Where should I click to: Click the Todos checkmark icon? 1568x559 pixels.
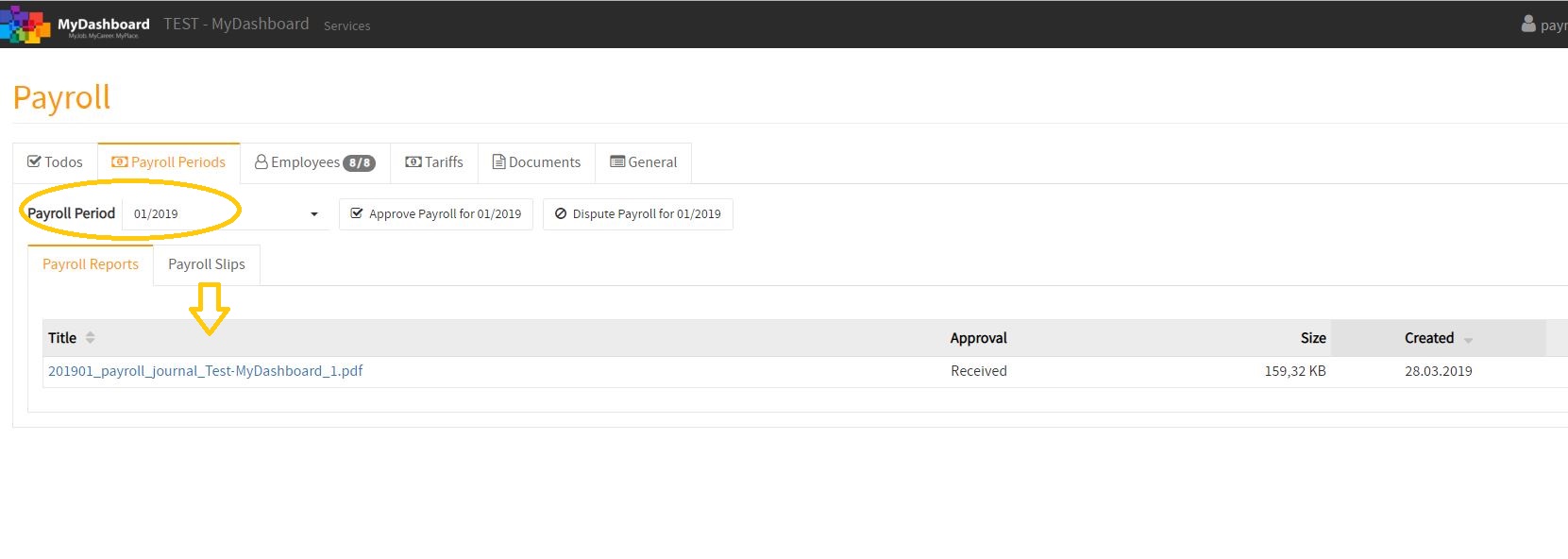[34, 162]
